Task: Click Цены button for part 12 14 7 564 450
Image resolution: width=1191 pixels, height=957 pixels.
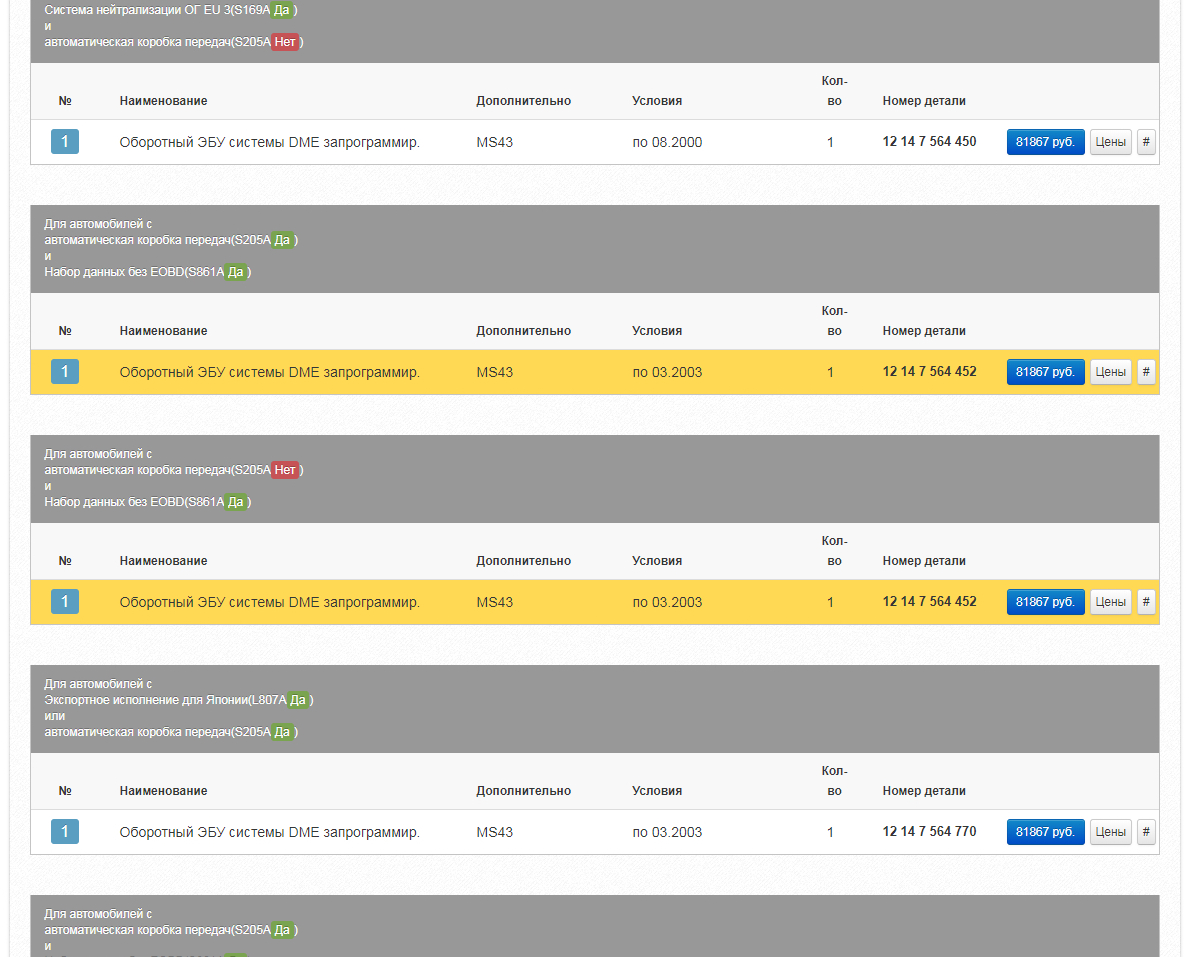Action: [x=1110, y=142]
